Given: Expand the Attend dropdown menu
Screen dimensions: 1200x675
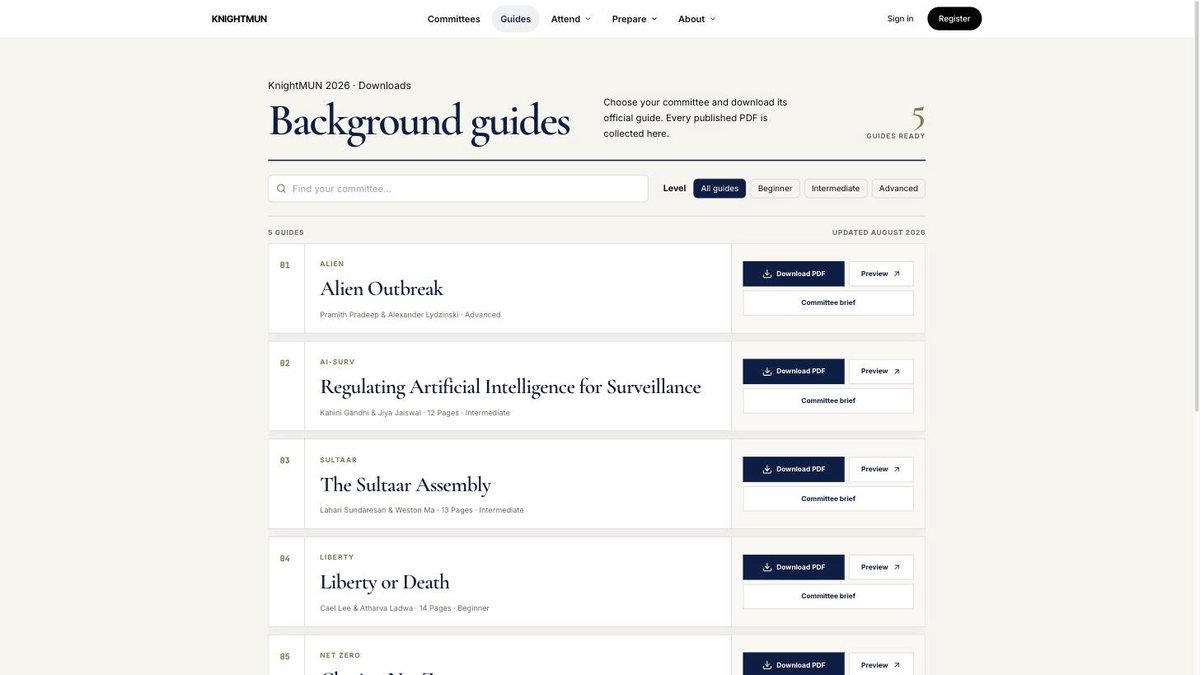Looking at the screenshot, I should 571,19.
